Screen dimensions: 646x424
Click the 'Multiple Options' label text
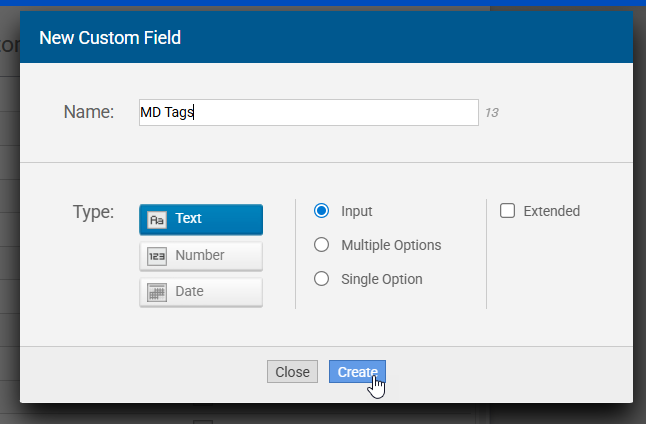(391, 245)
